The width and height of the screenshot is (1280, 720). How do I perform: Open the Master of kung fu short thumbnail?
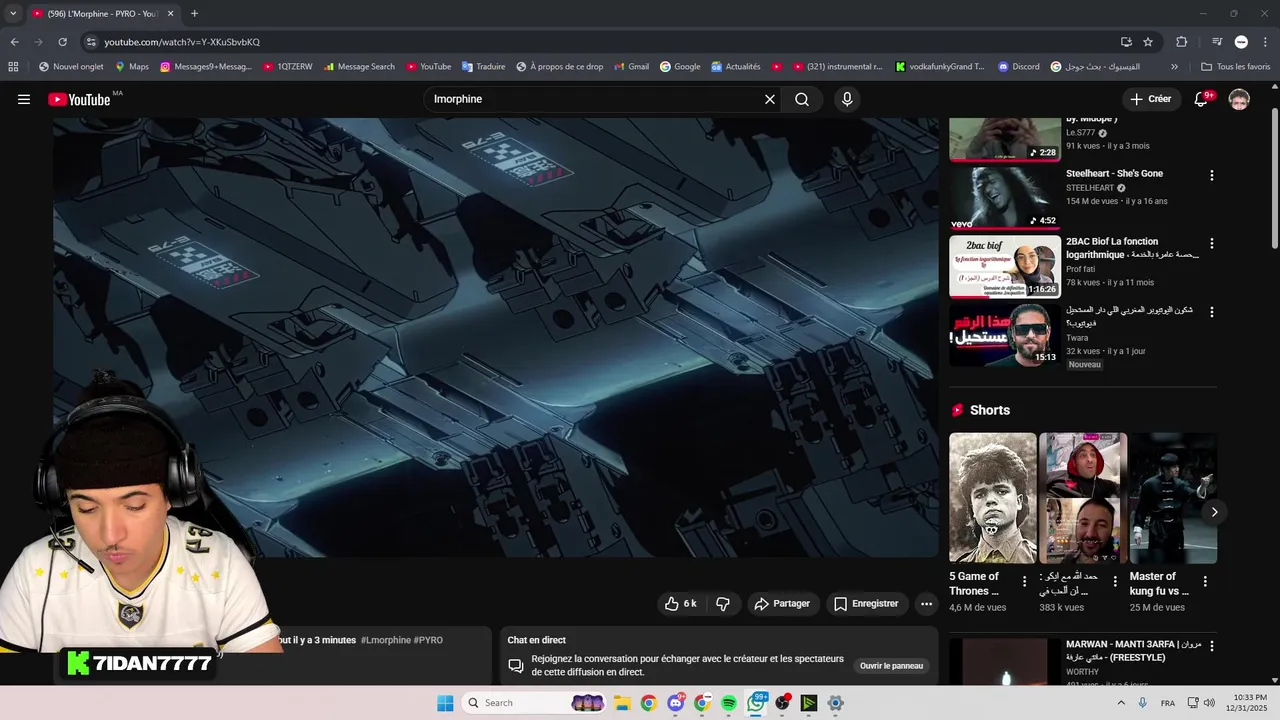point(1173,498)
